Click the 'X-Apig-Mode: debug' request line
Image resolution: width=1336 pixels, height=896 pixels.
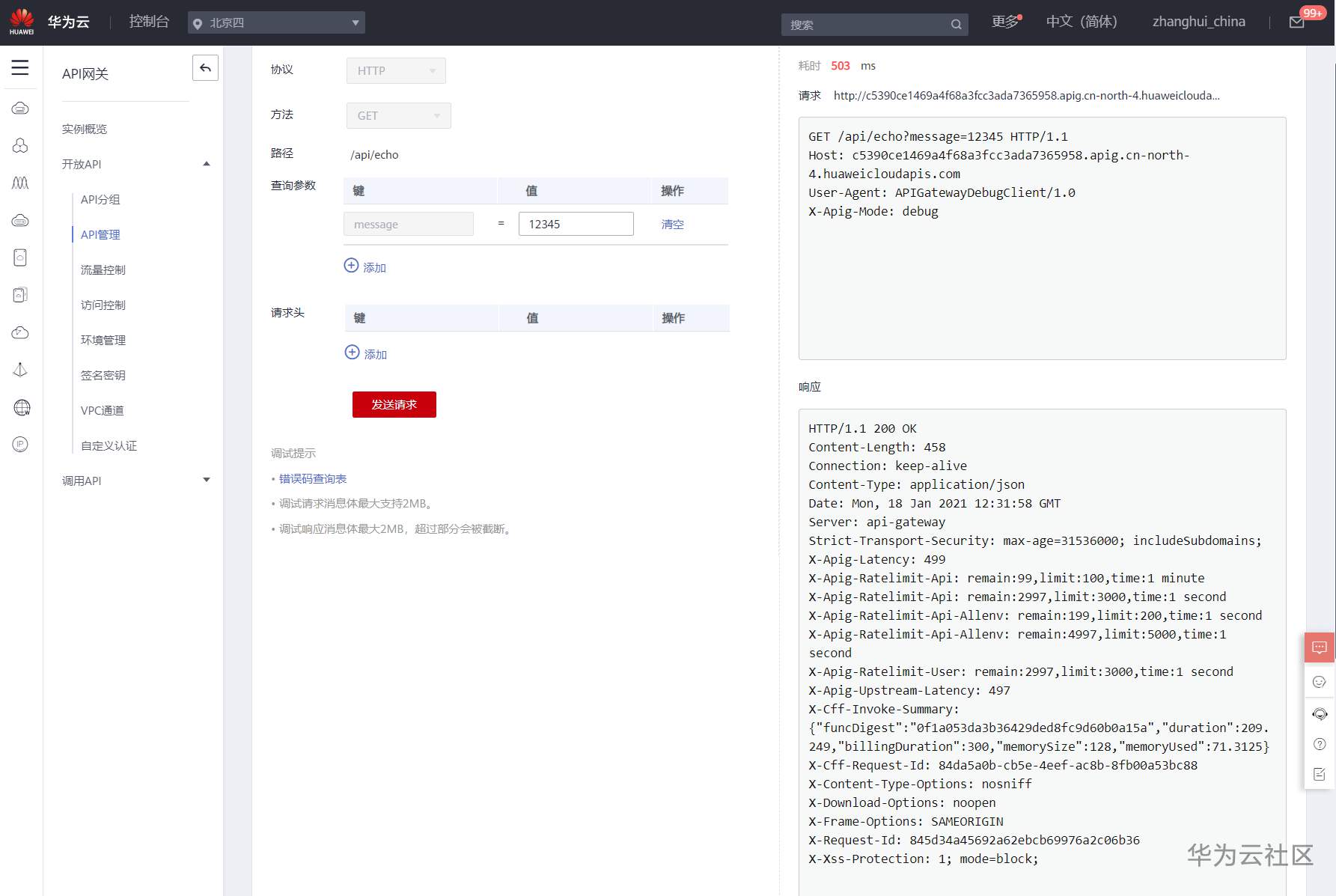coord(873,211)
